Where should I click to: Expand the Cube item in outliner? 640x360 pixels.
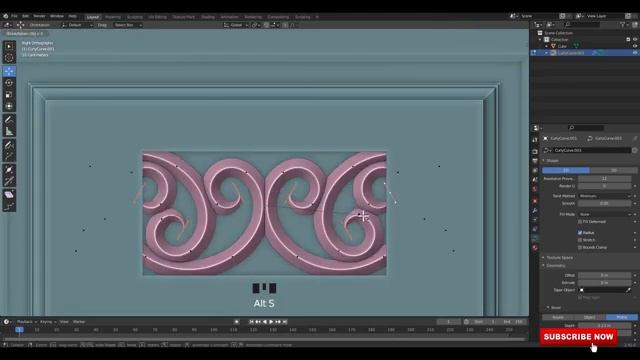point(547,46)
